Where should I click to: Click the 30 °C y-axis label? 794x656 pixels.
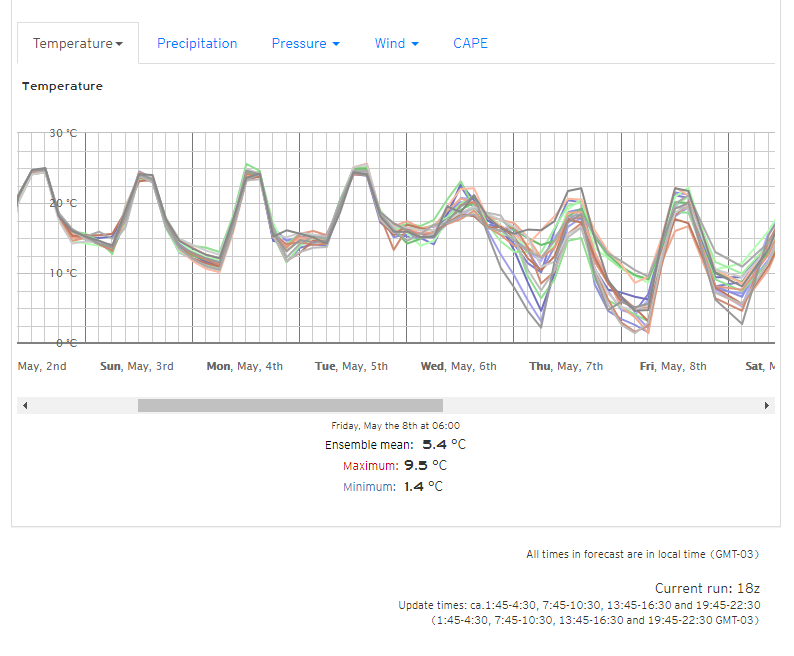pos(62,133)
